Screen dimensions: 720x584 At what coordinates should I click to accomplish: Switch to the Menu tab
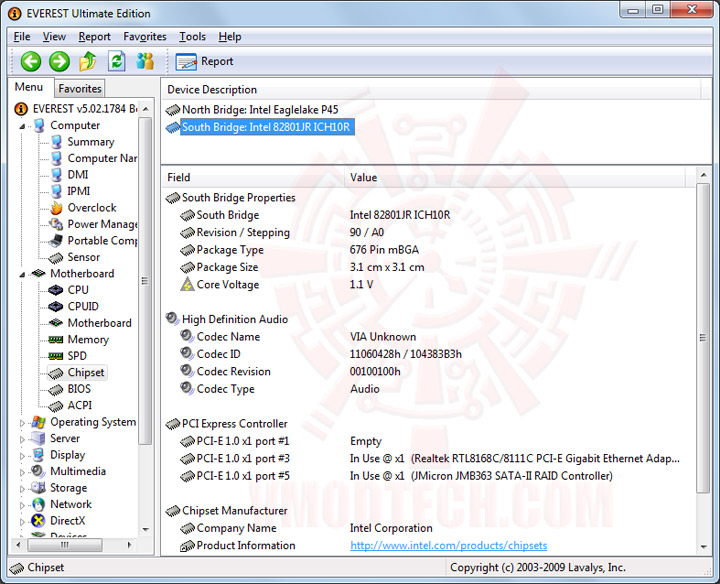[29, 87]
